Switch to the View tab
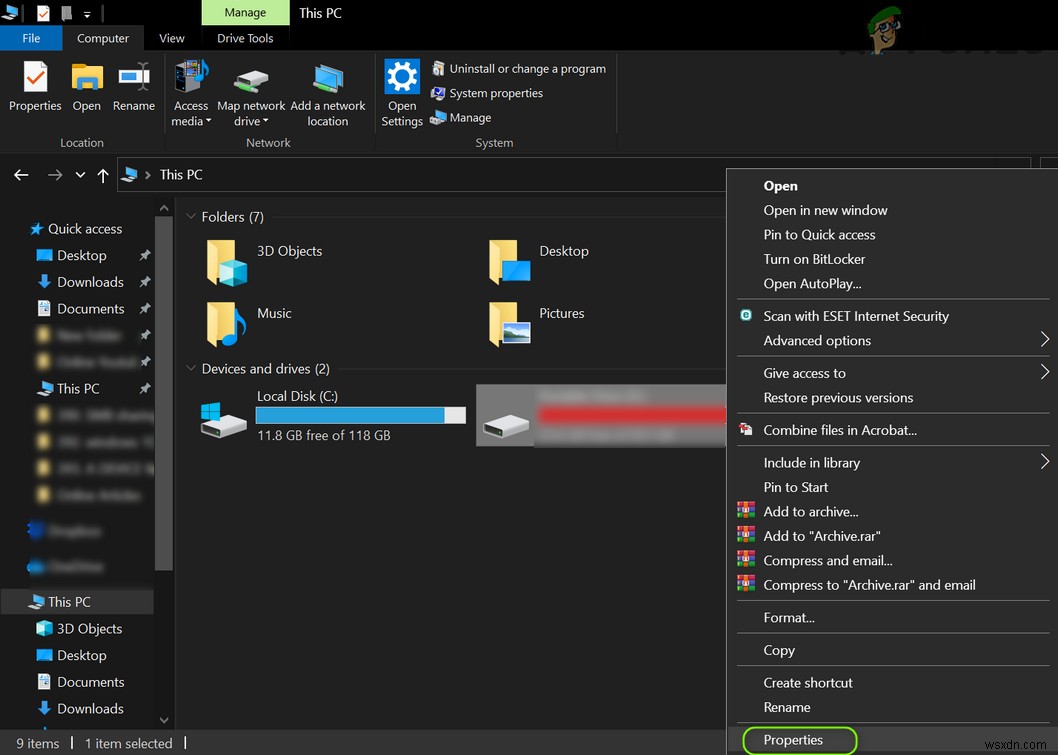The image size is (1058, 755). [171, 38]
